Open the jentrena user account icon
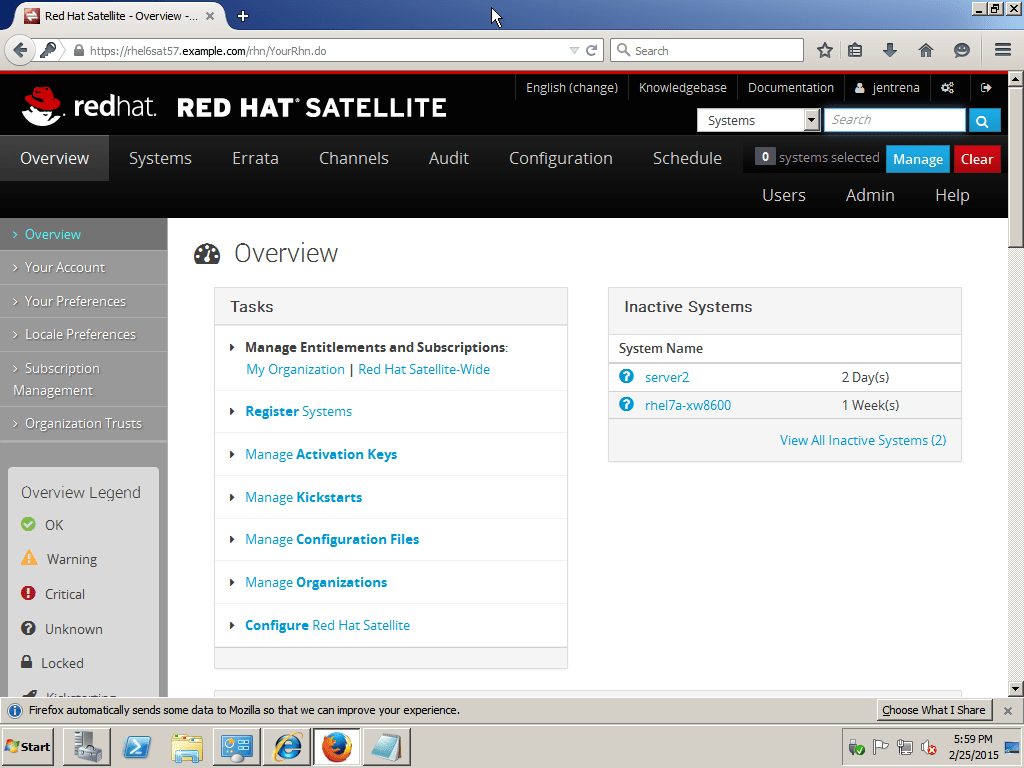The width and height of the screenshot is (1024, 768). (861, 88)
